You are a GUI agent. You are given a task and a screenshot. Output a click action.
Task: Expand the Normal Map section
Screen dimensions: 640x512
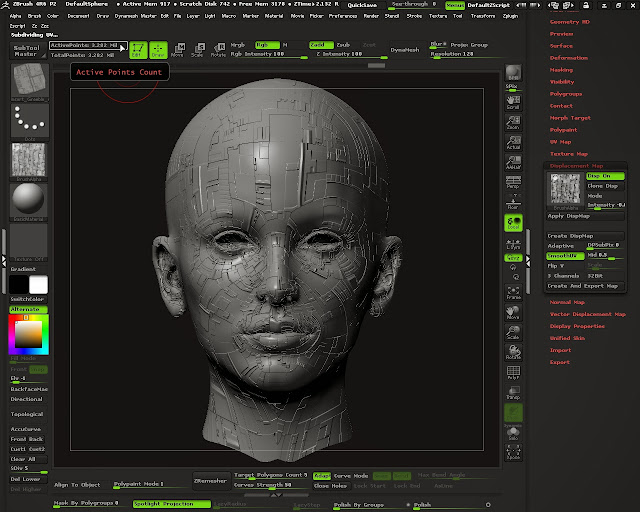tap(567, 302)
